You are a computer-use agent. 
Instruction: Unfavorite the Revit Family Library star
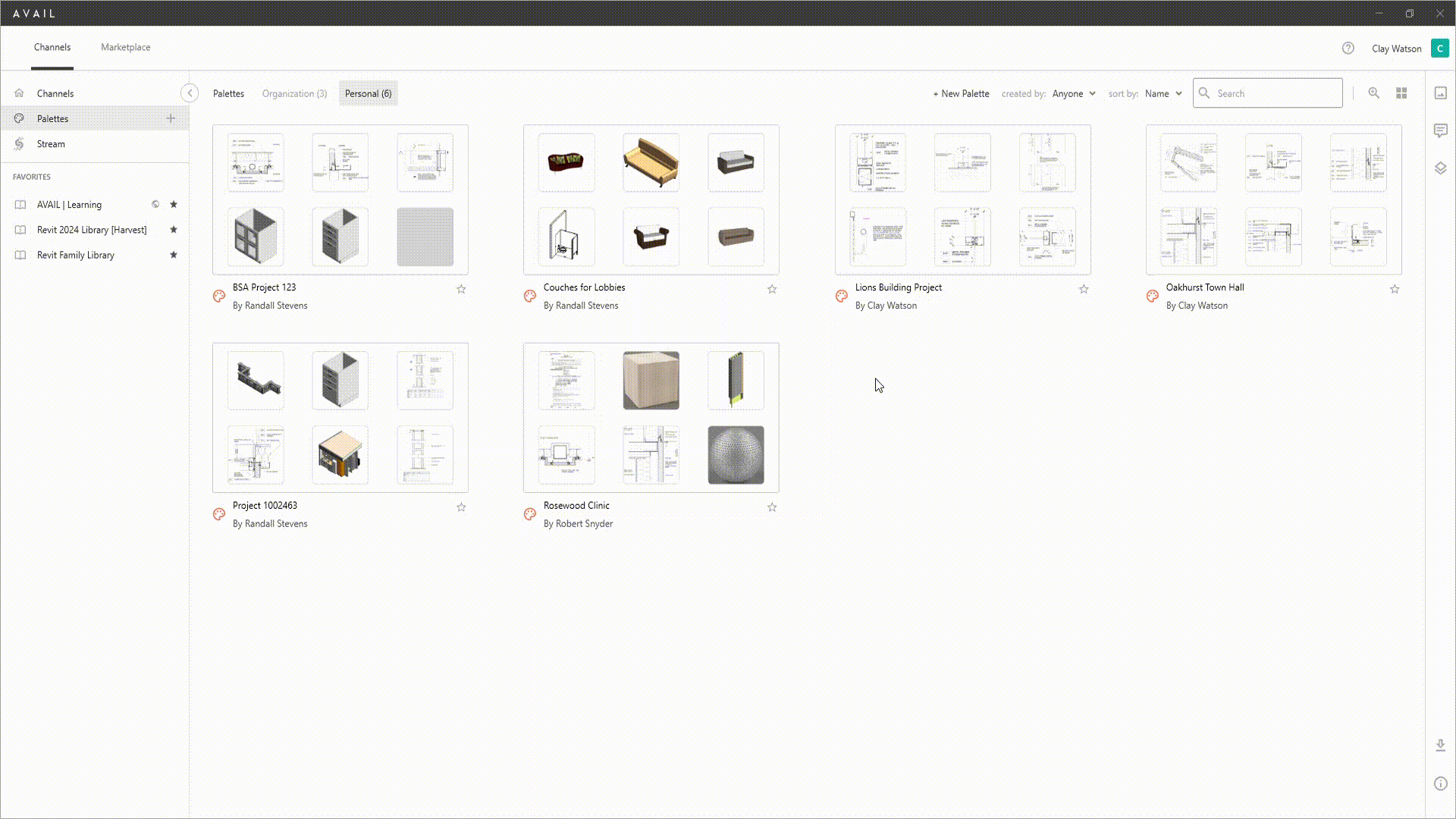(x=174, y=255)
